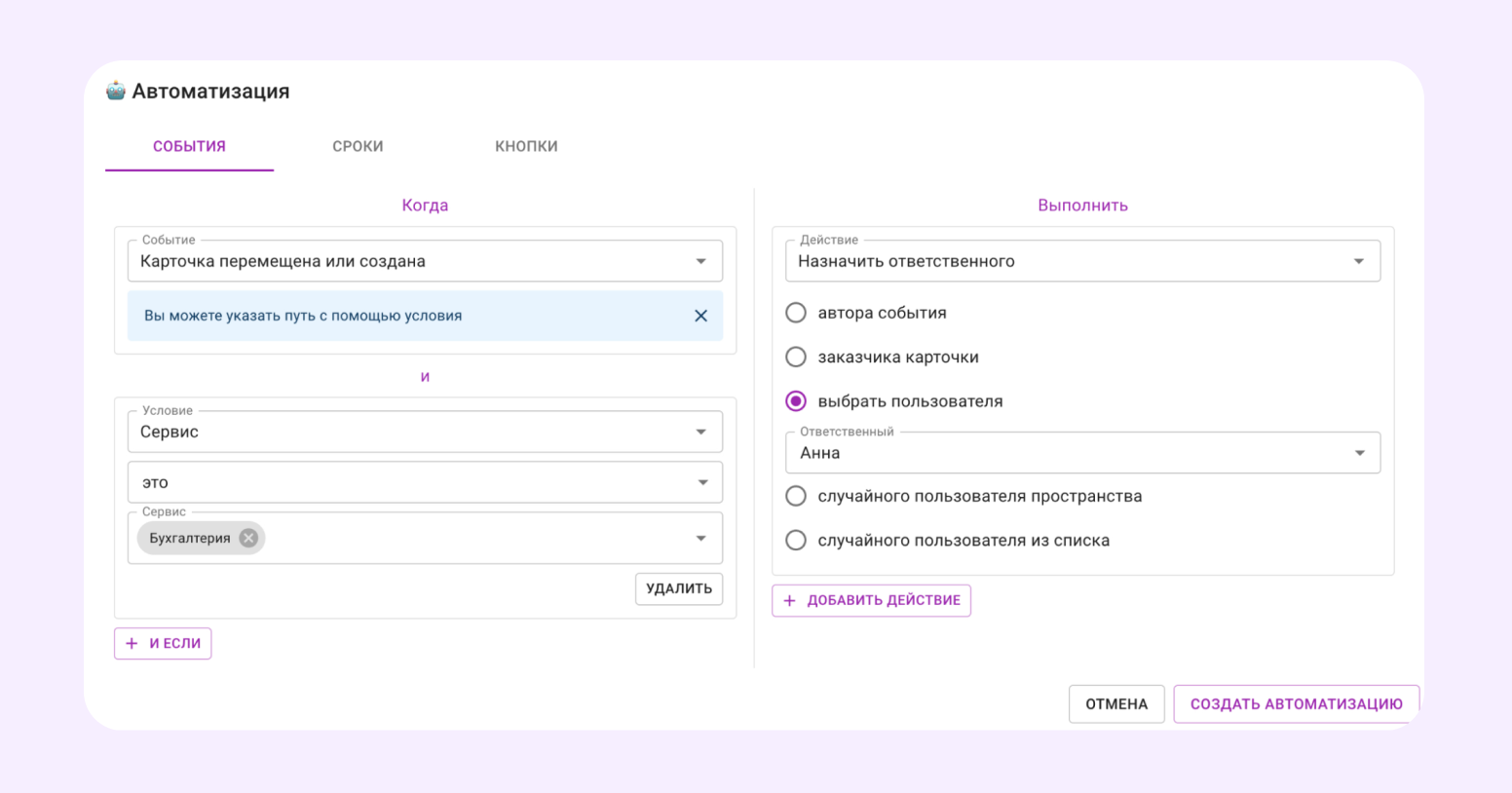1512x793 pixels.
Task: Switch to the СОБЫТИЯ tab
Action: pyautogui.click(x=189, y=146)
